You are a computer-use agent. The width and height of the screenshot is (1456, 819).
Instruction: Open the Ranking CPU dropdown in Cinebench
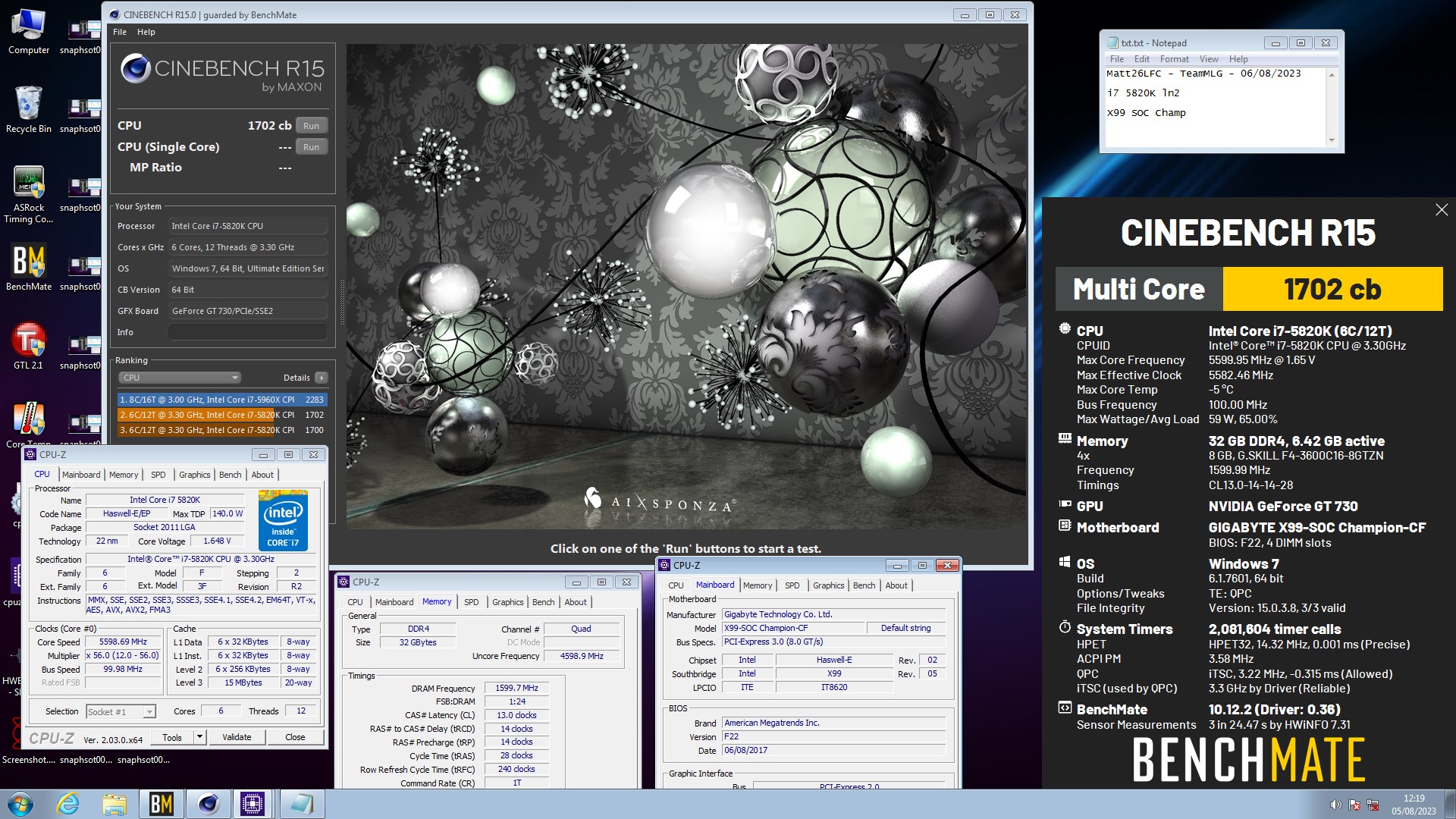tap(179, 378)
